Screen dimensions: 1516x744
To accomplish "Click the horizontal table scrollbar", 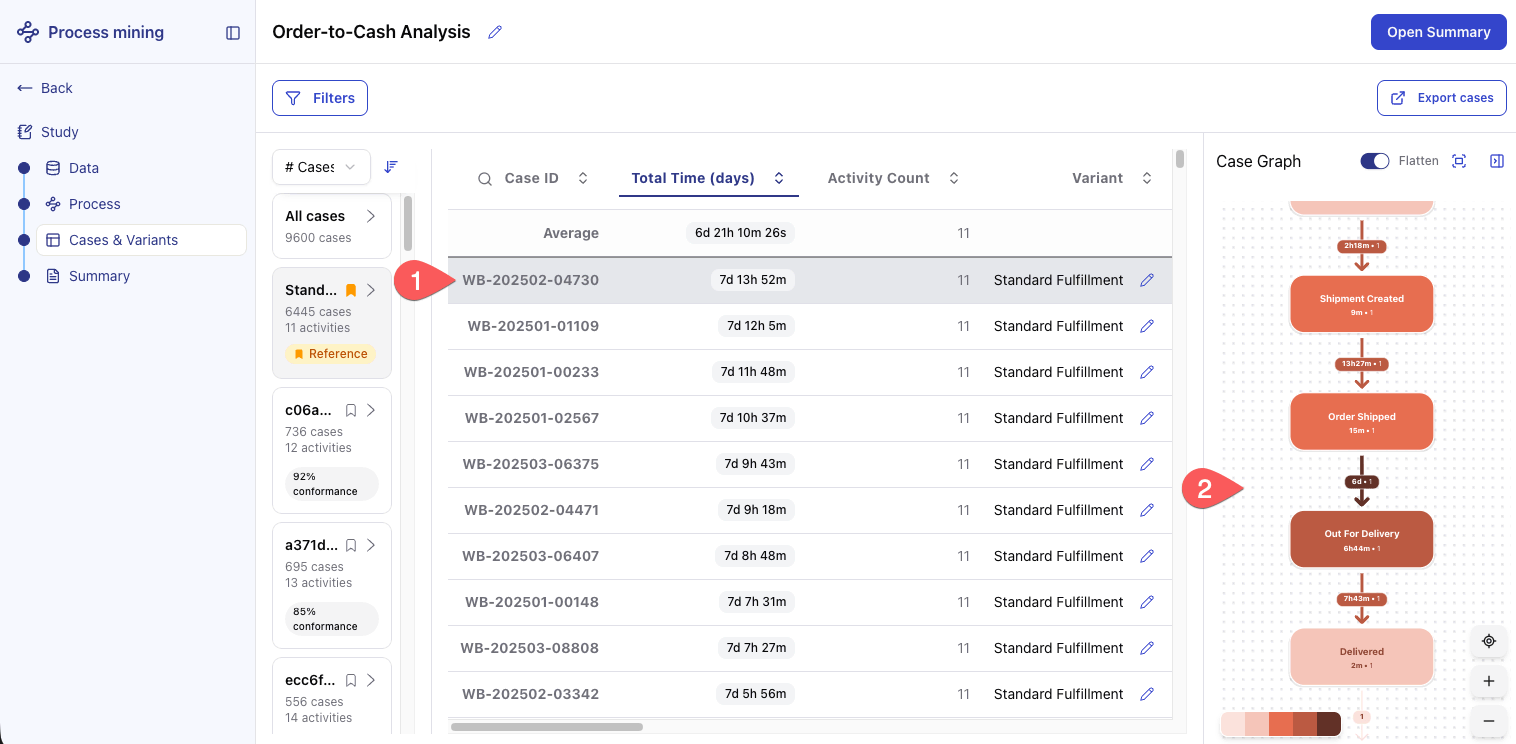I will tap(547, 727).
